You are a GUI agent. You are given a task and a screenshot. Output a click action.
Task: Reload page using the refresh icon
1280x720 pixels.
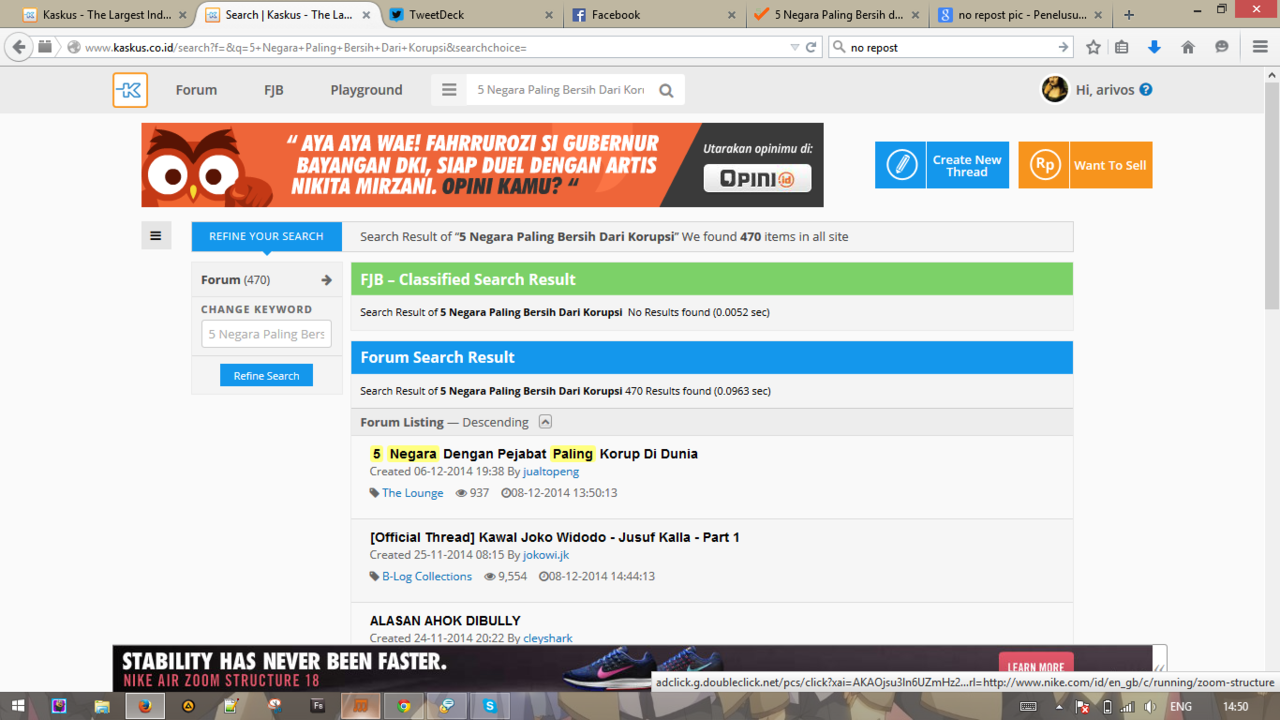811,47
